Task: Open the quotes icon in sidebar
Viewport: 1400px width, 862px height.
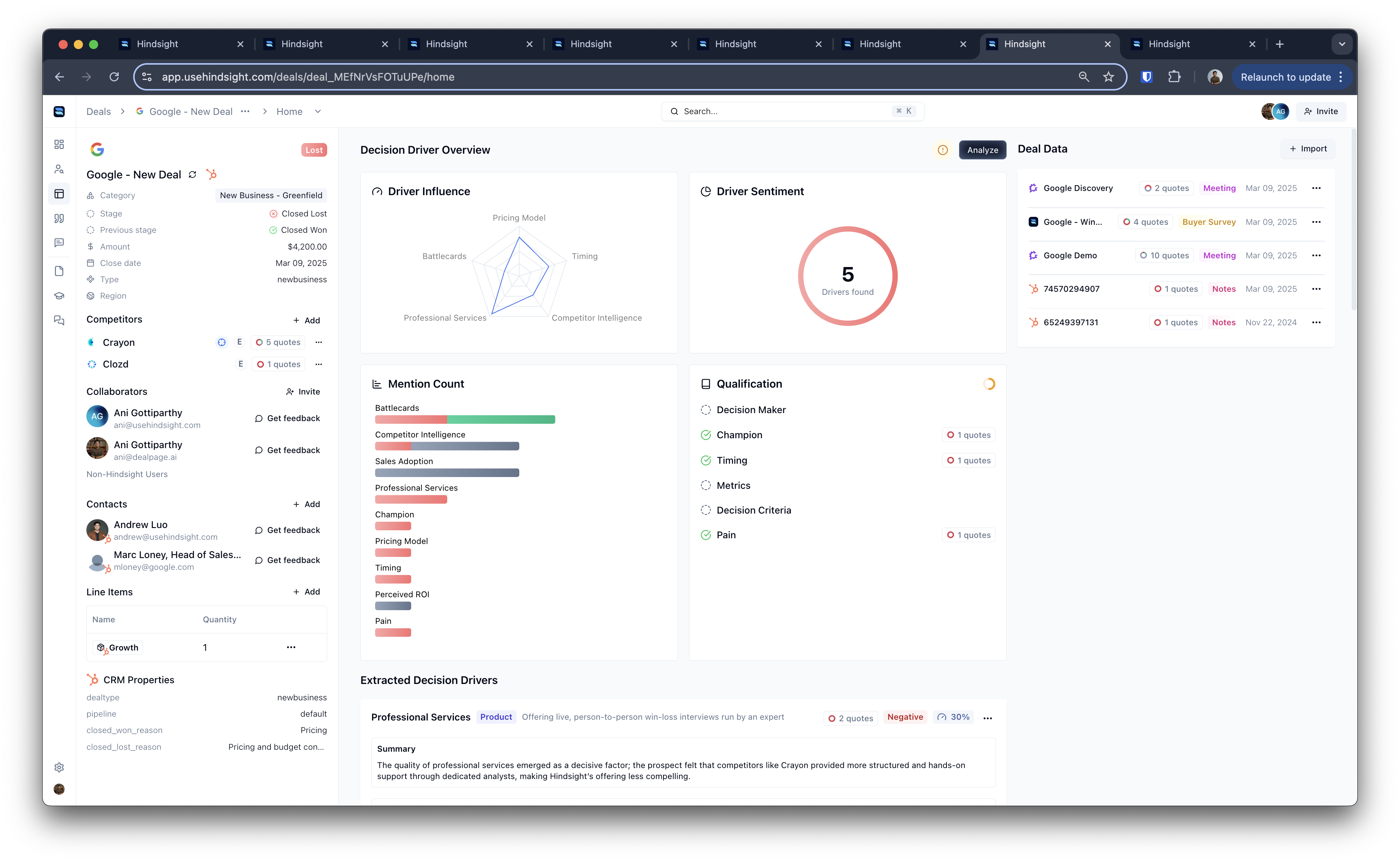Action: click(59, 218)
